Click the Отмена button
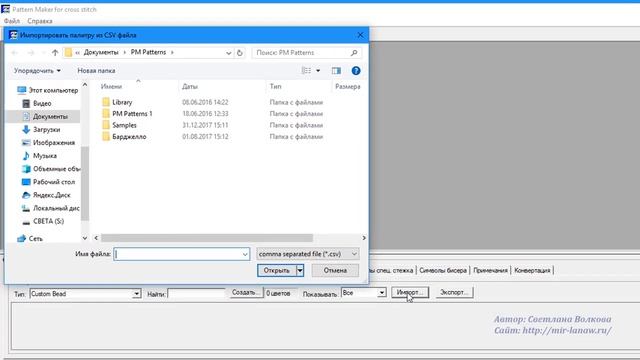The image size is (640, 360). coord(335,270)
